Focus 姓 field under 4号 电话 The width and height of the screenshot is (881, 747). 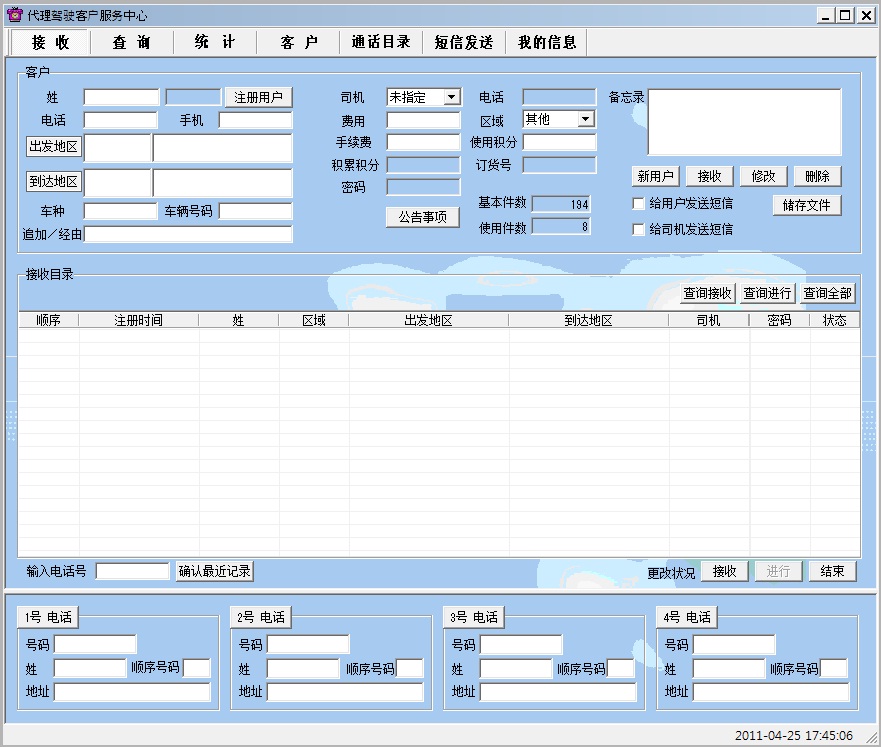coord(730,668)
